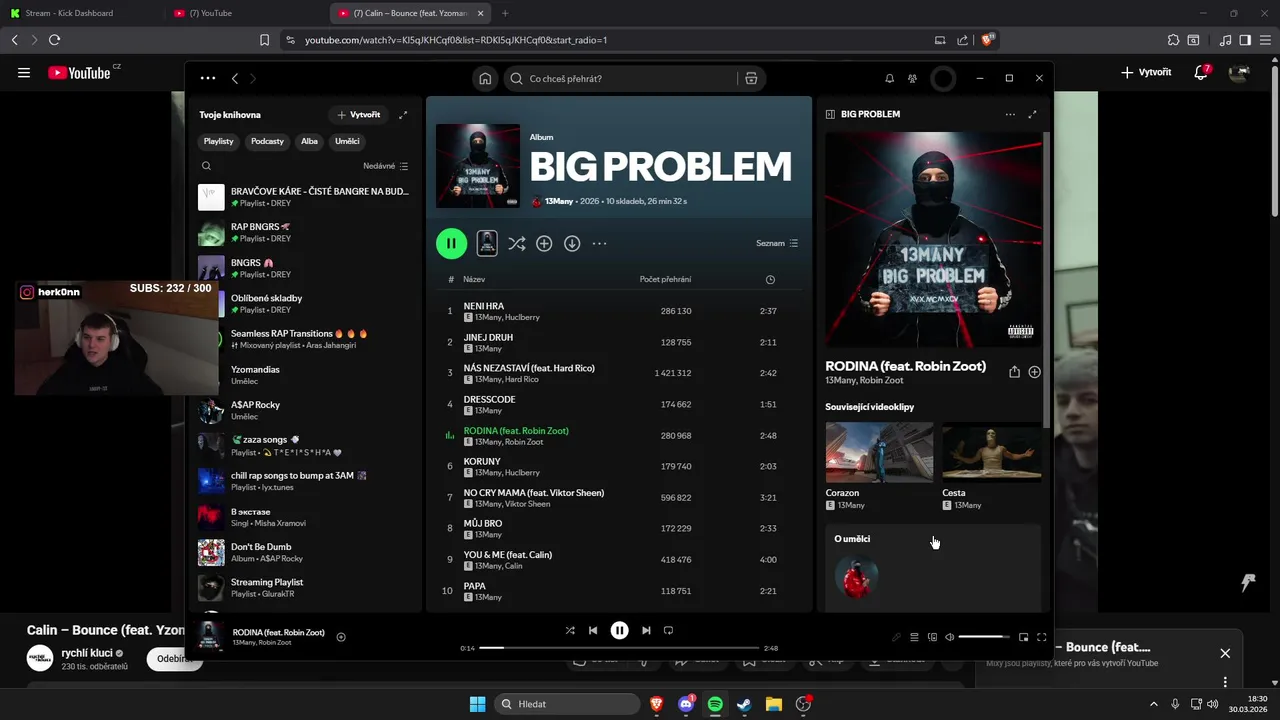Click Vytvořit button in Spotify library
The image size is (1280, 720).
click(358, 115)
